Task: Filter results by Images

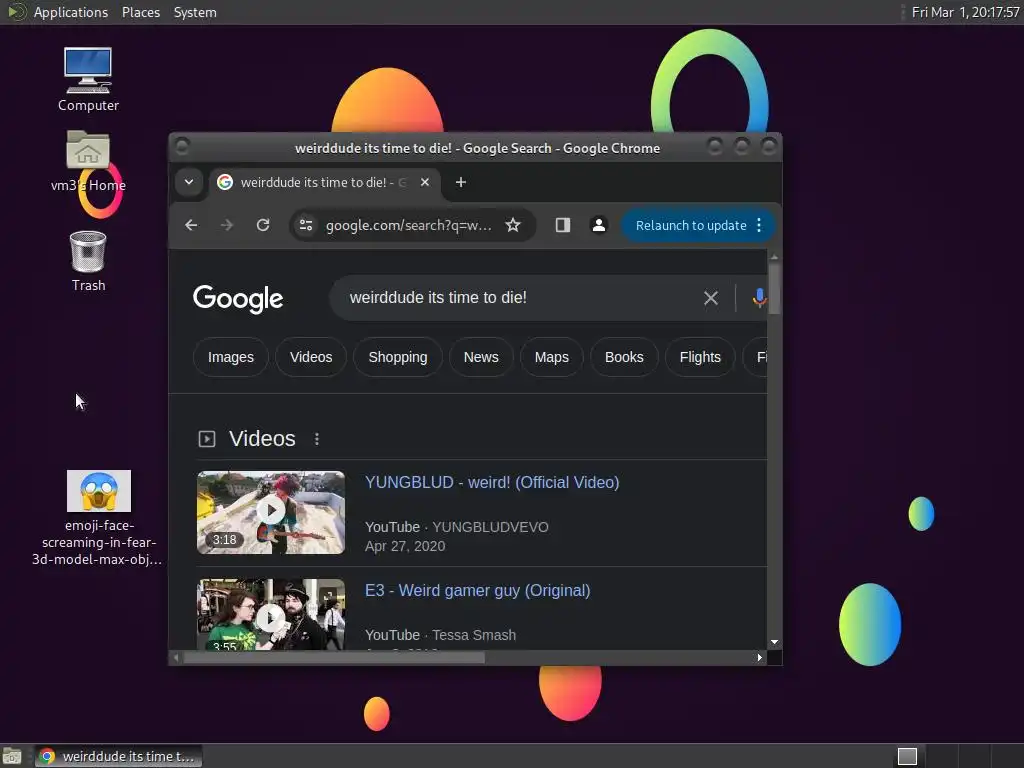Action: [x=231, y=357]
